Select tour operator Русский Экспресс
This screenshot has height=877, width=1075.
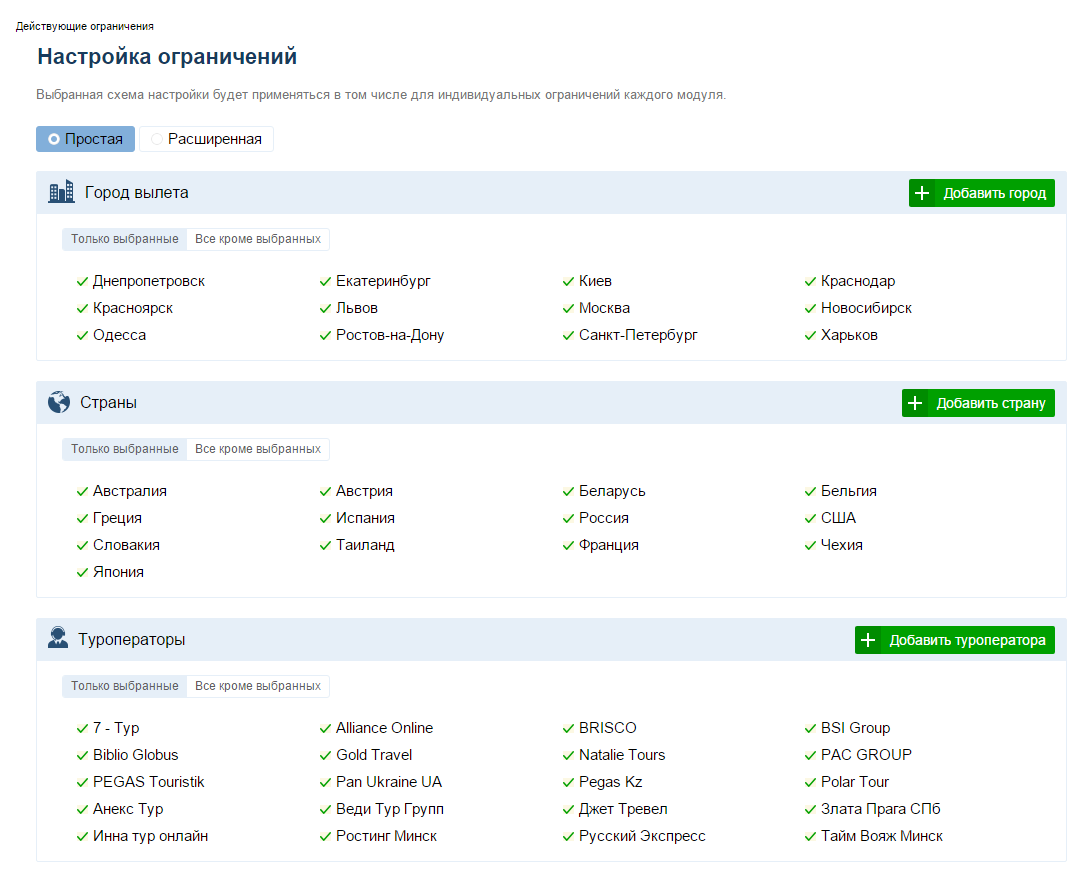pos(642,836)
